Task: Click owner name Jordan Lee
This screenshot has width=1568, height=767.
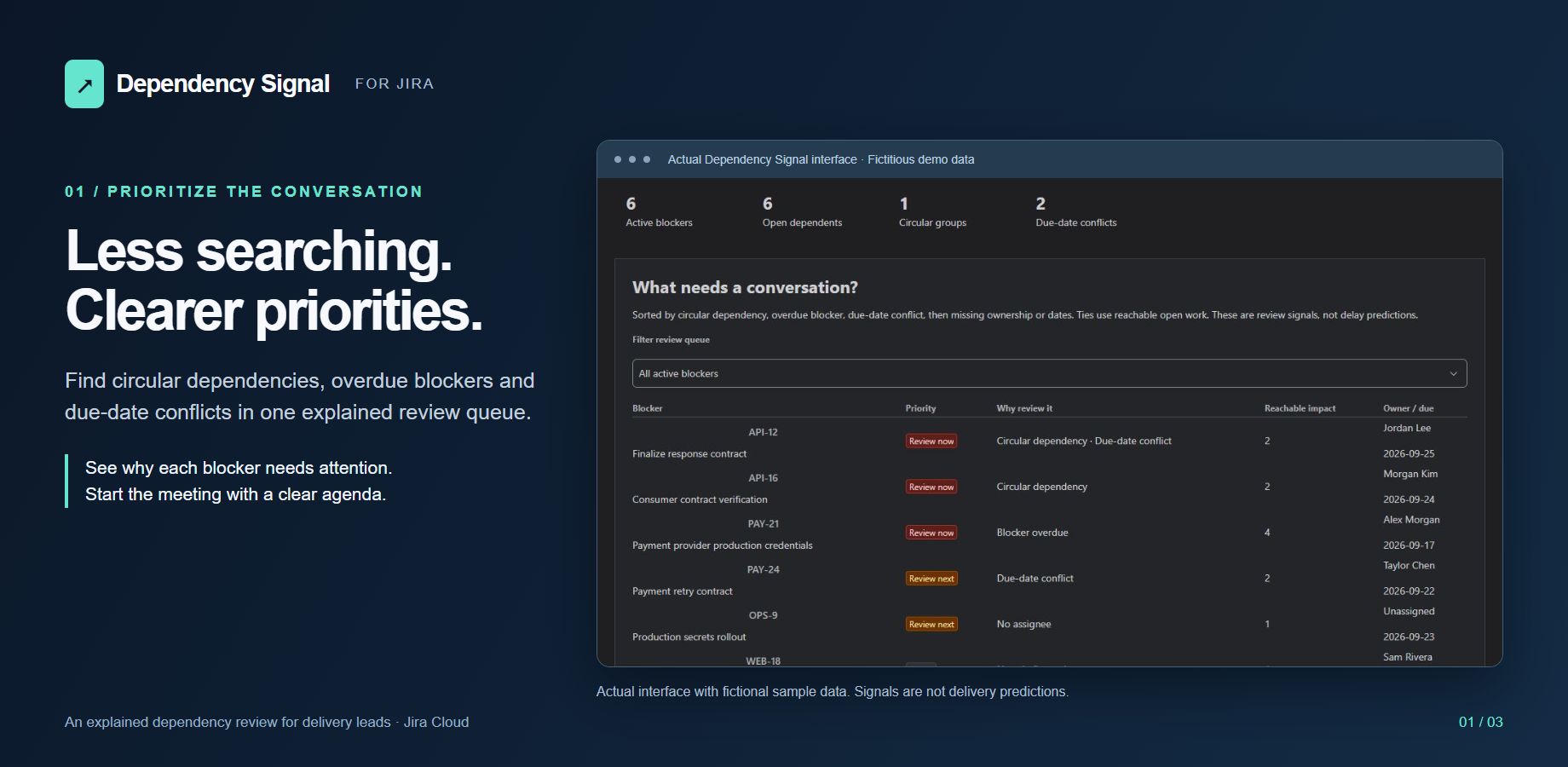Action: 1406,428
